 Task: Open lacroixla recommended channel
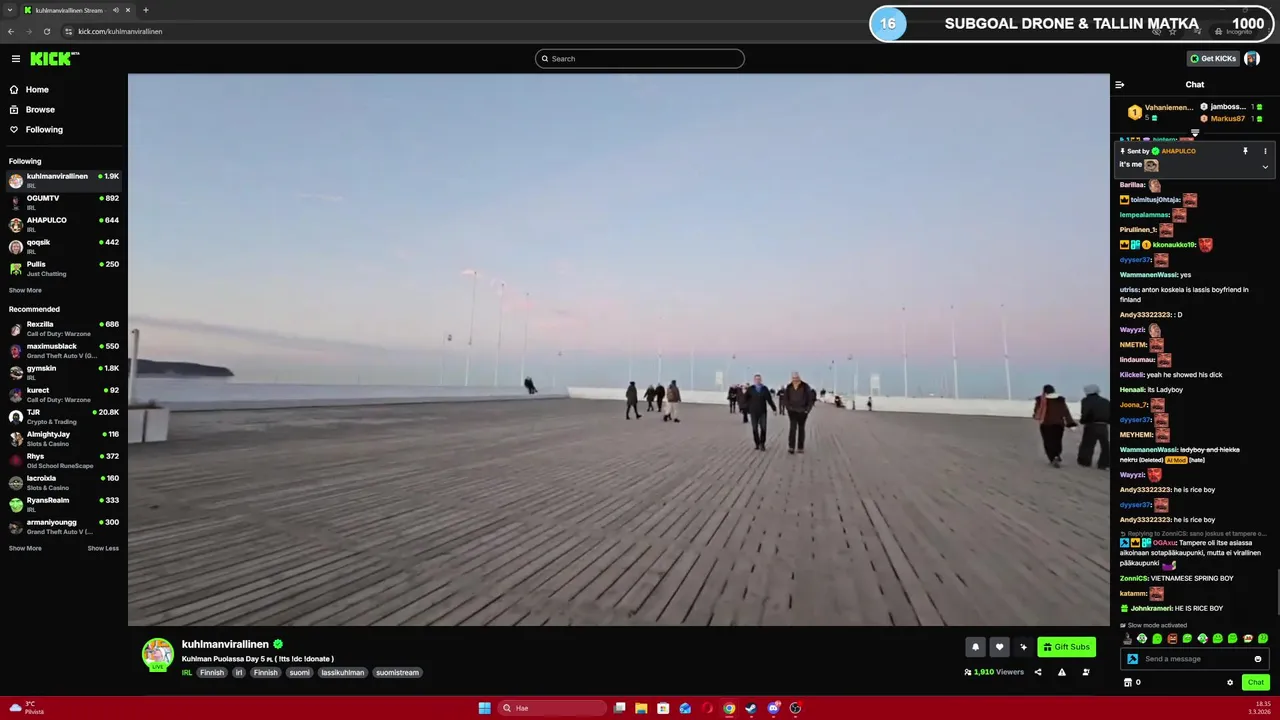pyautogui.click(x=64, y=482)
